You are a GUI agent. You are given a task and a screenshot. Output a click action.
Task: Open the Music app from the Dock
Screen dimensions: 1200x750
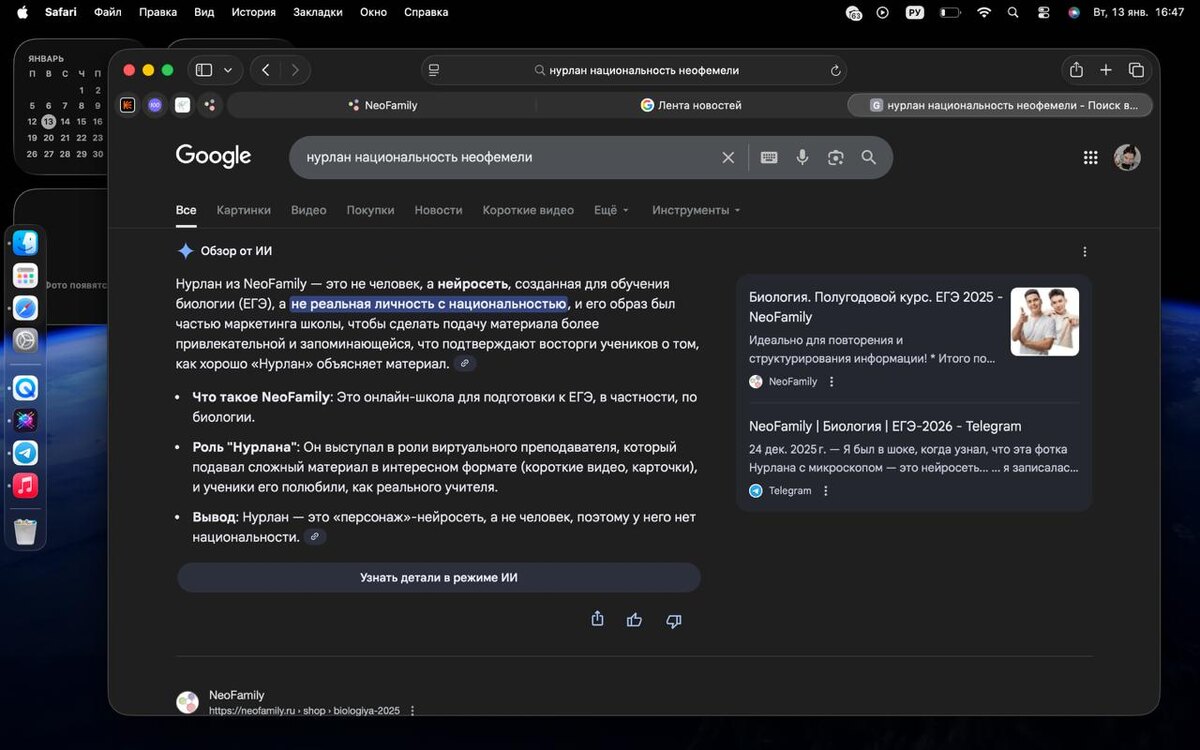(26, 485)
